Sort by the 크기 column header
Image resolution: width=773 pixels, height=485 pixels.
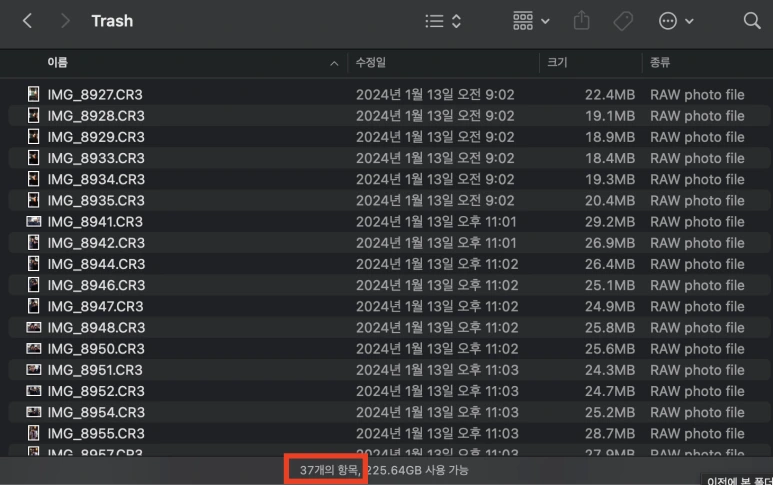[x=558, y=62]
